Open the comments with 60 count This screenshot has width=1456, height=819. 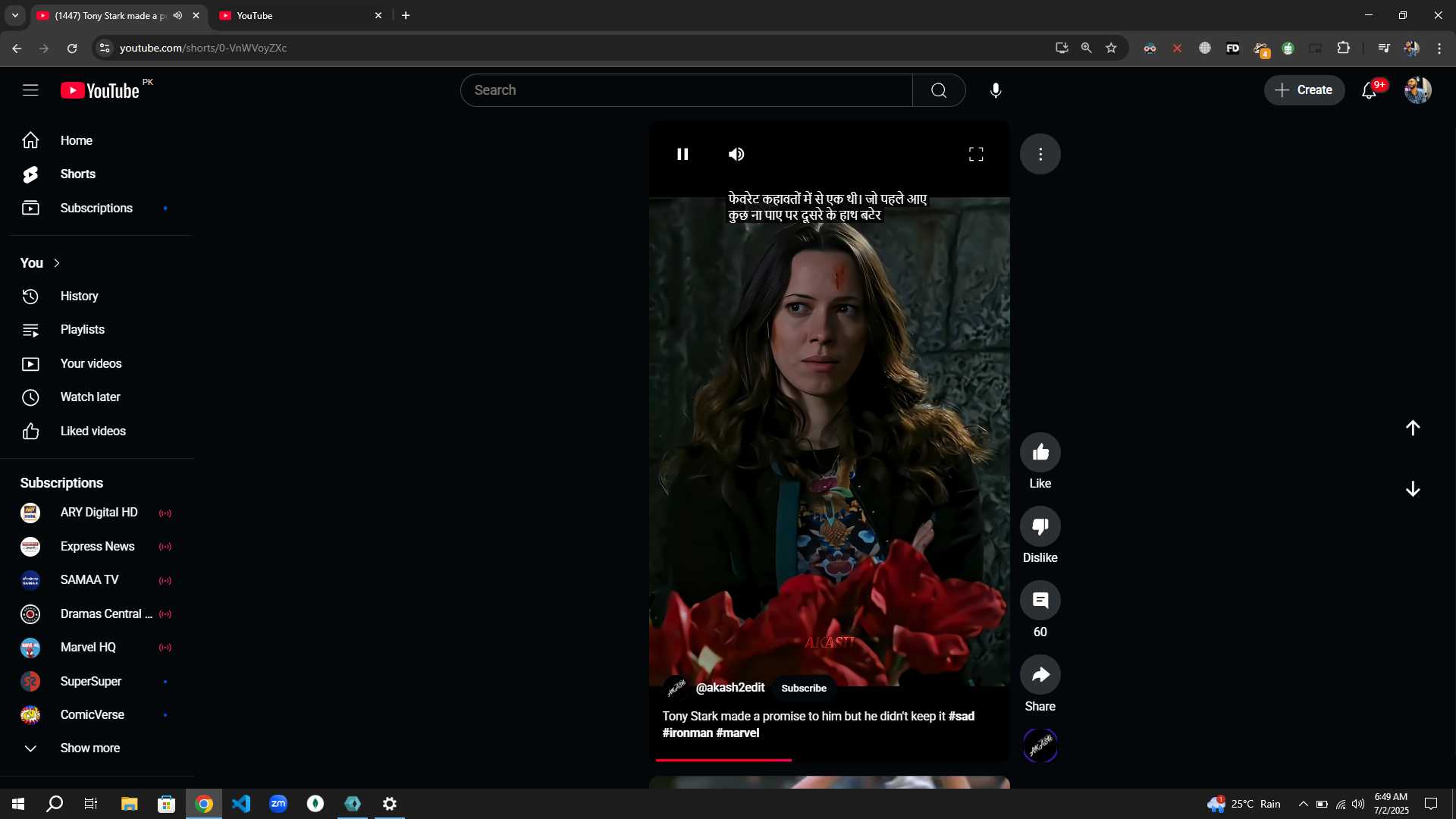(1040, 601)
